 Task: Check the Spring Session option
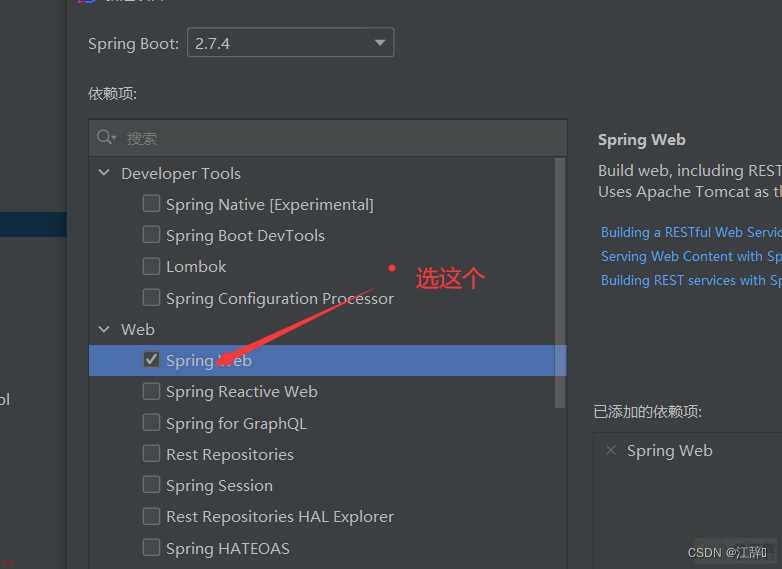[151, 484]
